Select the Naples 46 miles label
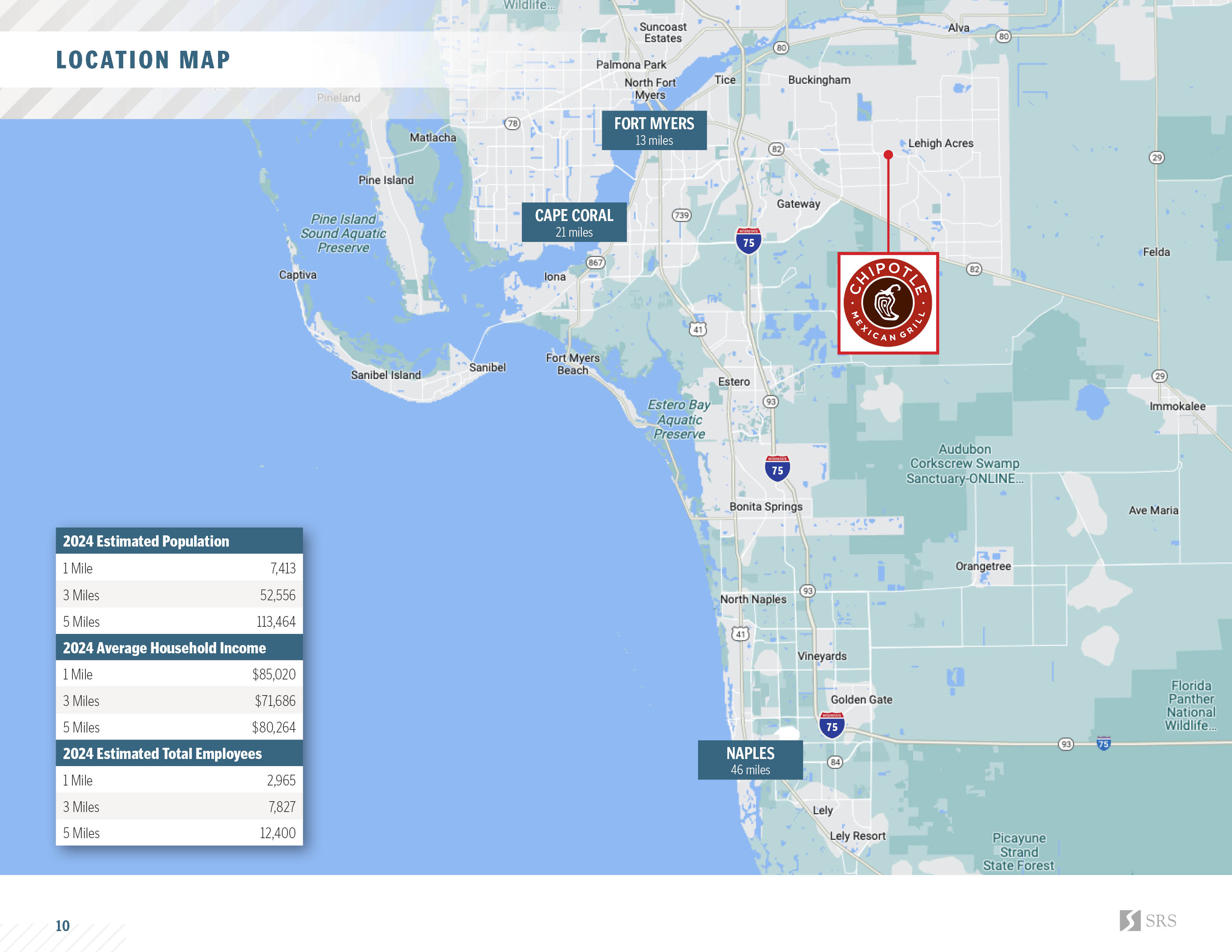Screen dimensions: 1232x952 coord(750,760)
